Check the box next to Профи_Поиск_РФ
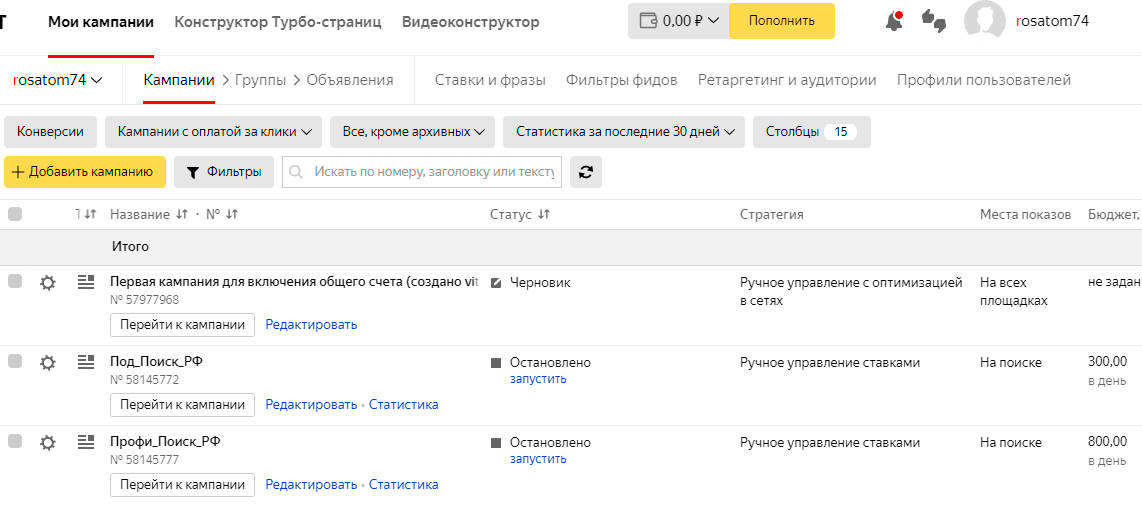This screenshot has width=1142, height=518. tap(15, 442)
